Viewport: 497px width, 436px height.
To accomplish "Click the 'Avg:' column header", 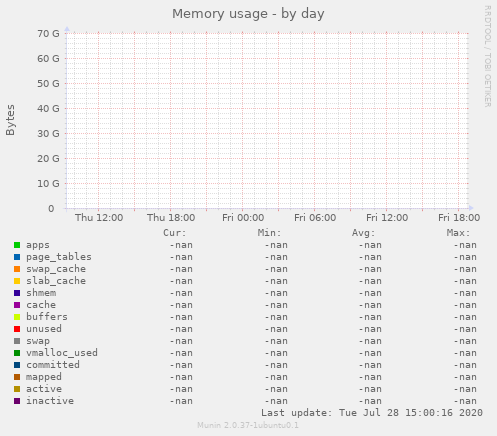I will pyautogui.click(x=364, y=233).
